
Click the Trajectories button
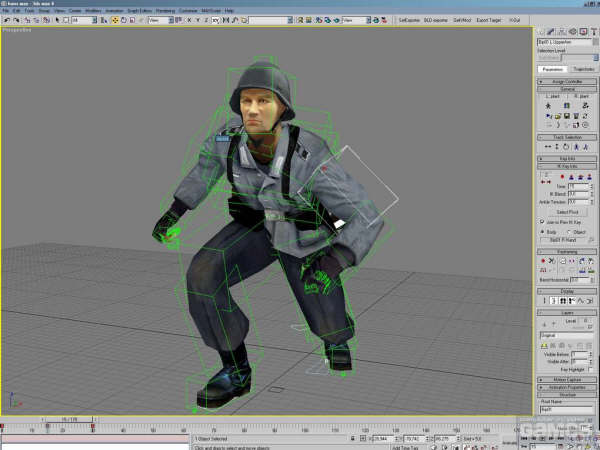[583, 69]
